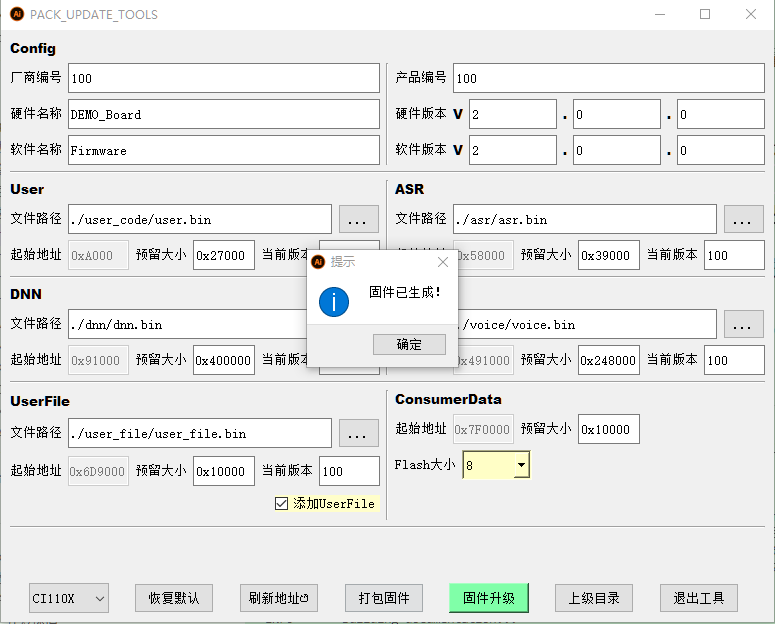Browse for the UserFile file path
This screenshot has width=775, height=624.
(359, 433)
